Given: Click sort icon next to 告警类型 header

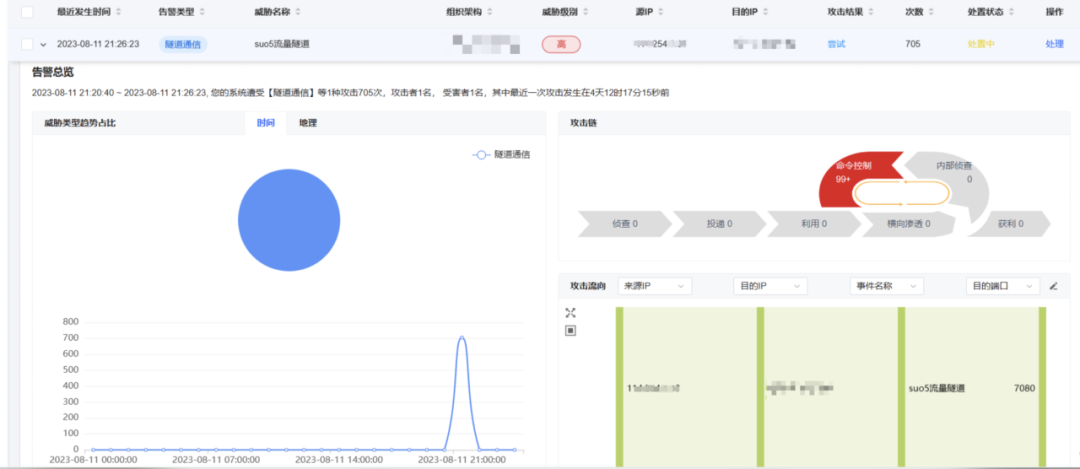Looking at the screenshot, I should (202, 12).
